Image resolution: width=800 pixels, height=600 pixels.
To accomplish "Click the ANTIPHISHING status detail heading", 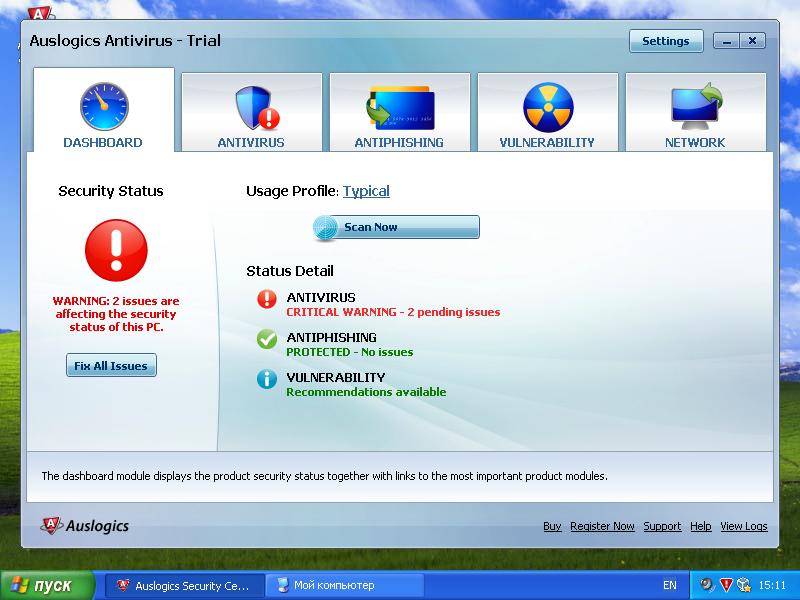I will (x=332, y=337).
